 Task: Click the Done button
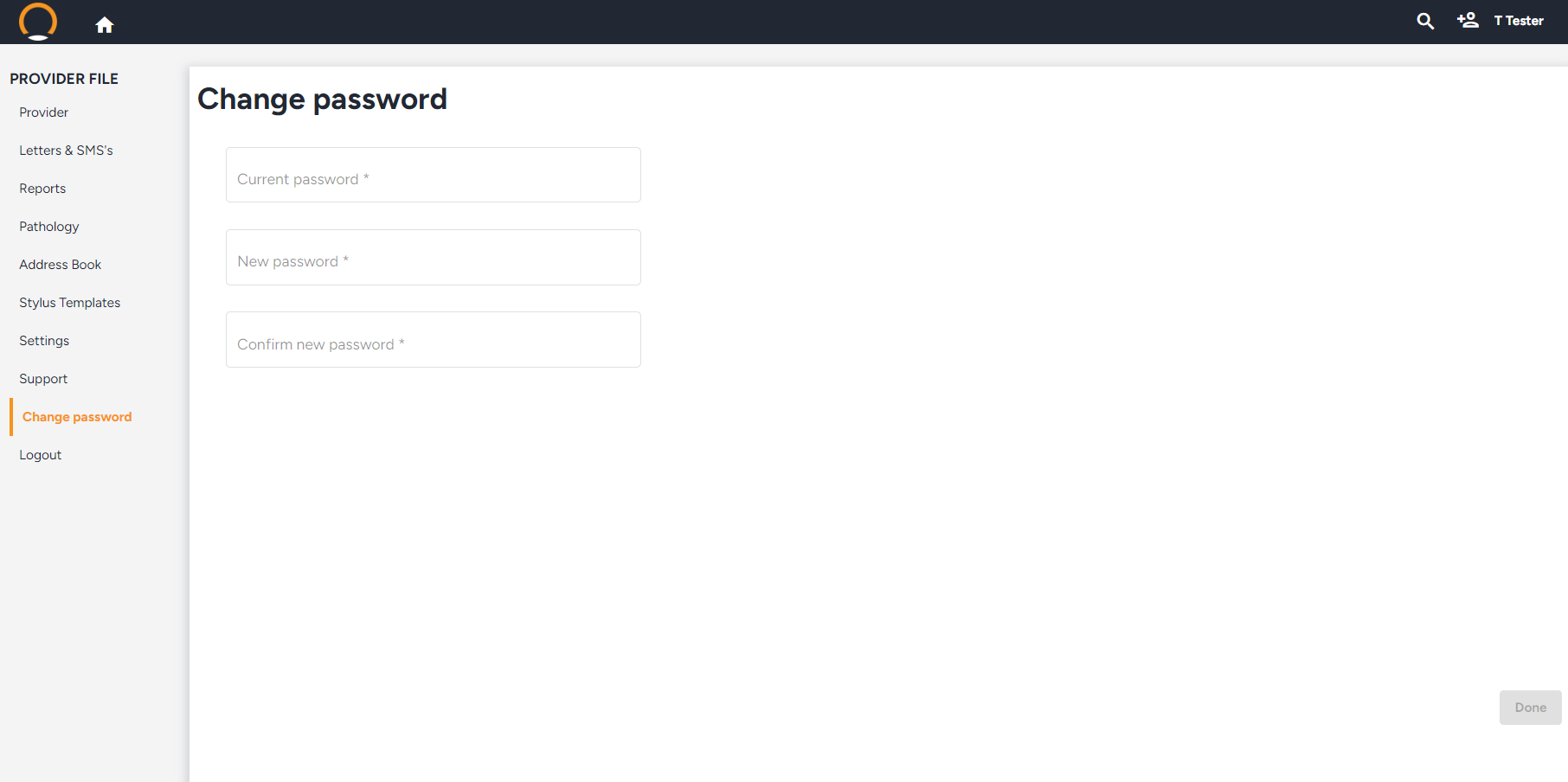tap(1530, 708)
